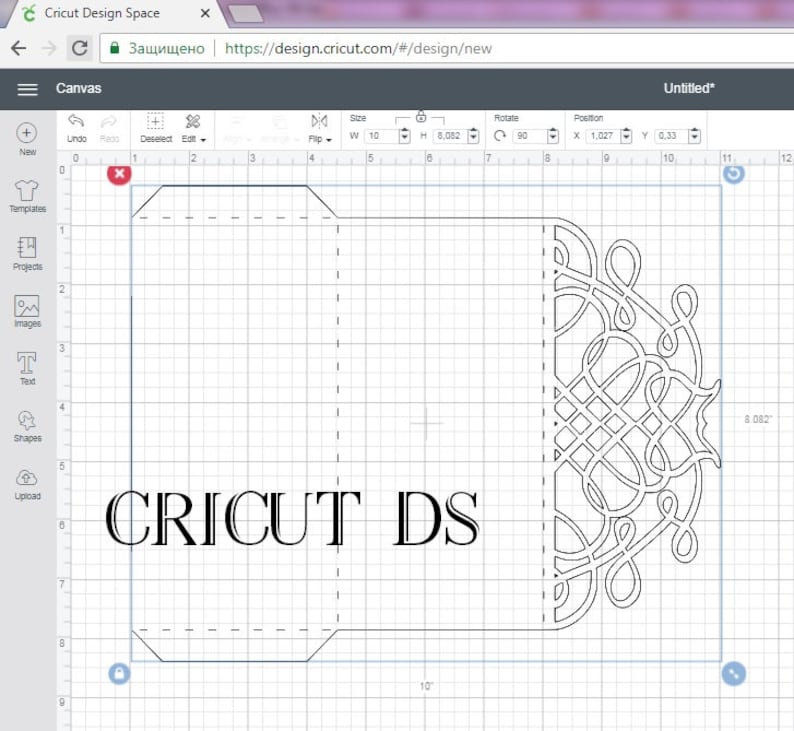This screenshot has height=731, width=794.
Task: Open the Templates panel
Action: pos(27,196)
